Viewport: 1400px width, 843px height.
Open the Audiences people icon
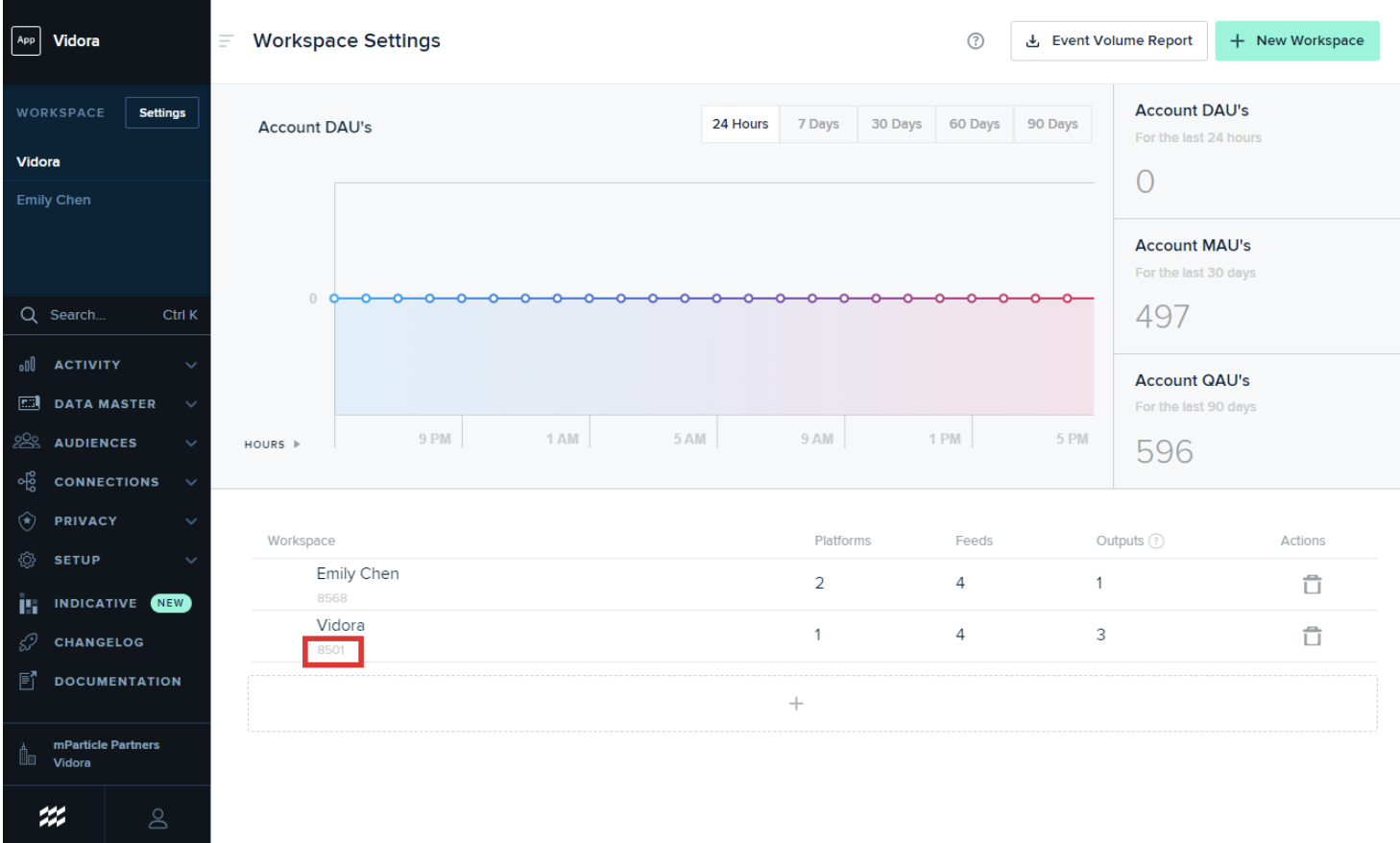pyautogui.click(x=27, y=442)
